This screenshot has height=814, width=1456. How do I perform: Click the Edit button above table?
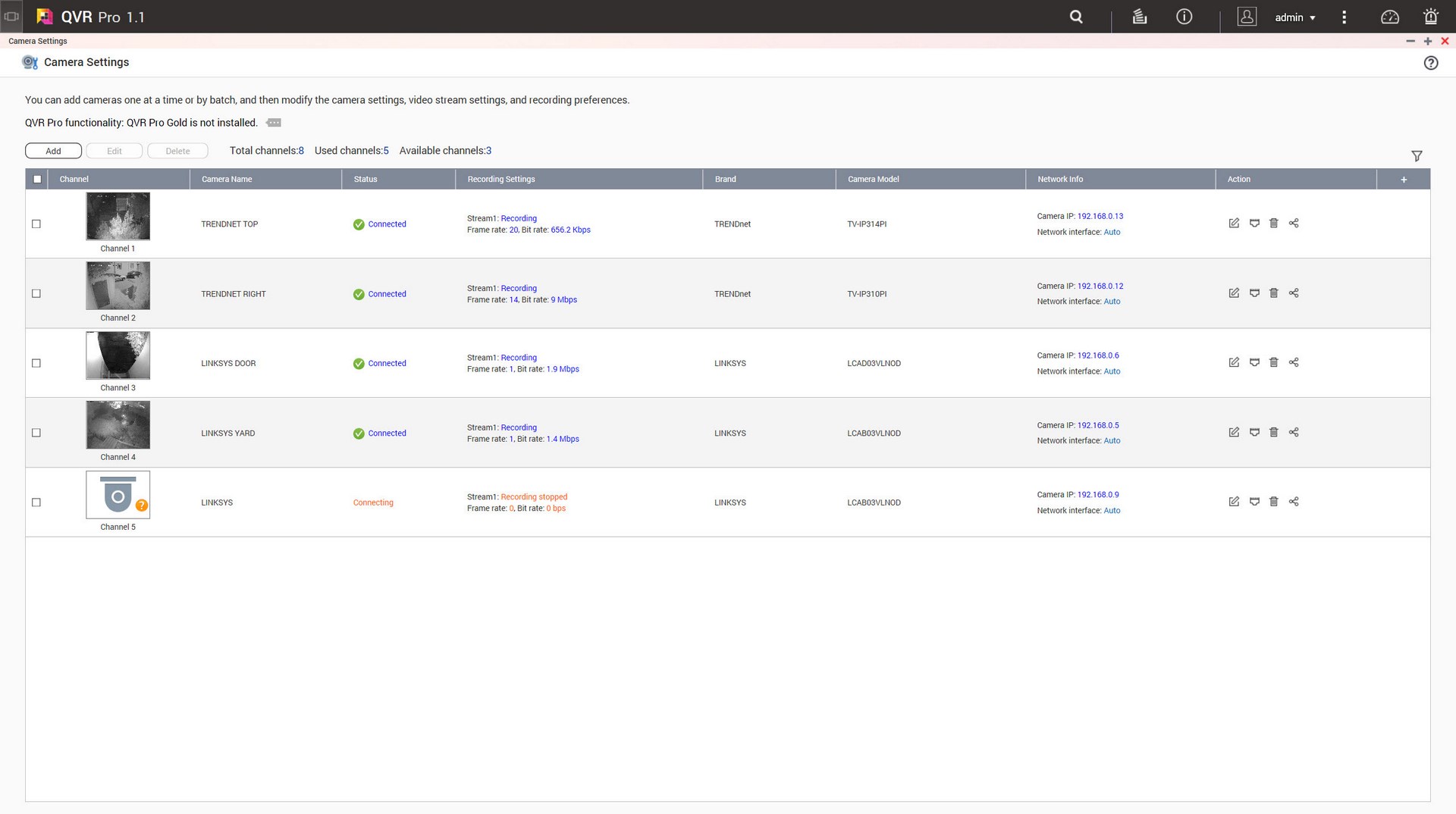pyautogui.click(x=115, y=151)
